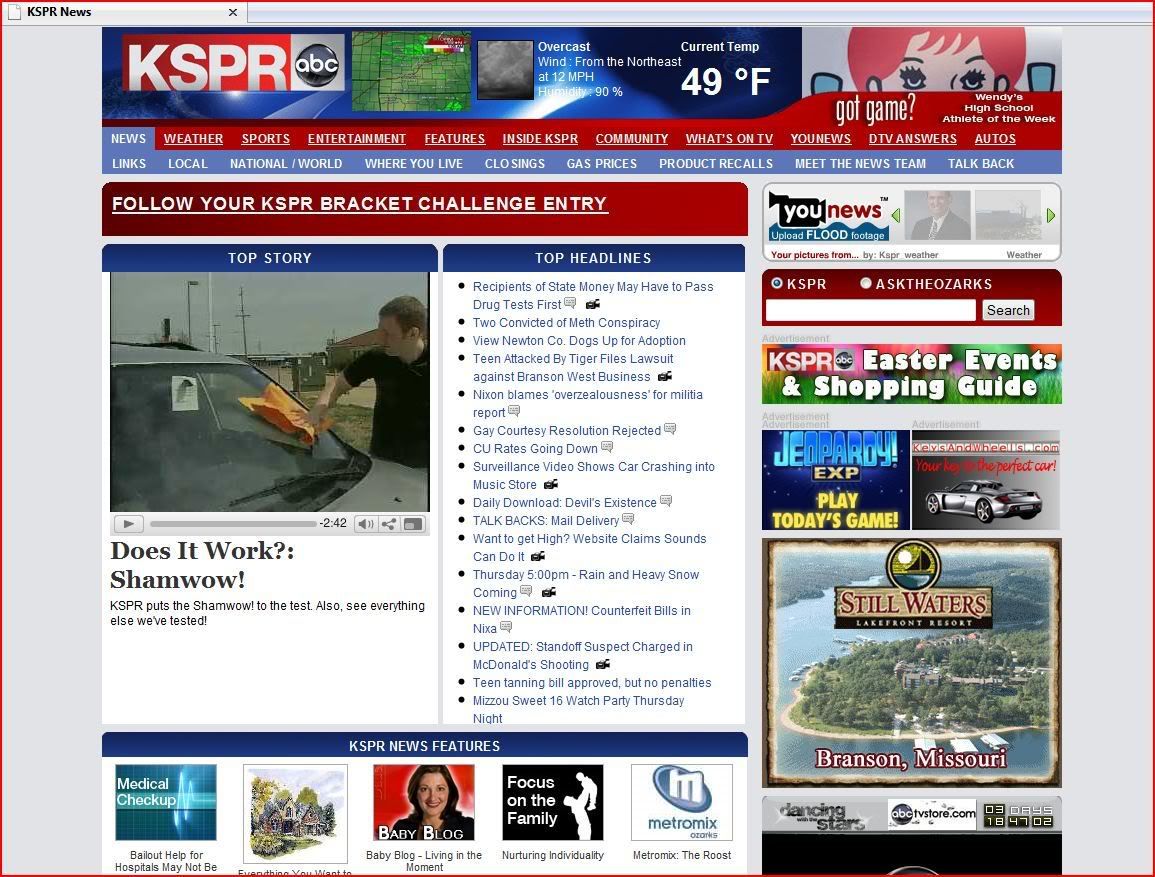Click the Metromix Ozarks feature icon

681,802
